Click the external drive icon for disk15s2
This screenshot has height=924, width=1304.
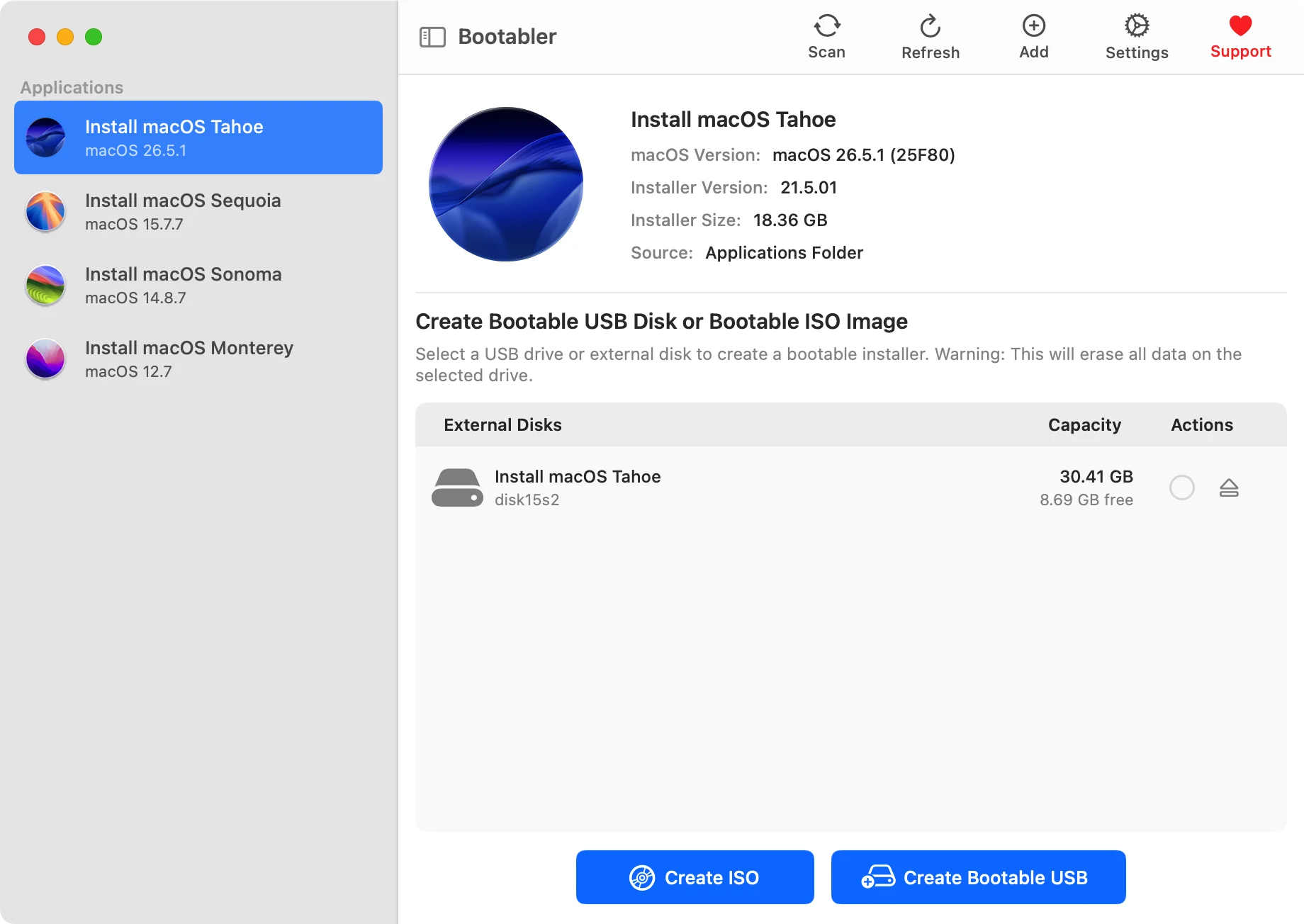pyautogui.click(x=457, y=488)
